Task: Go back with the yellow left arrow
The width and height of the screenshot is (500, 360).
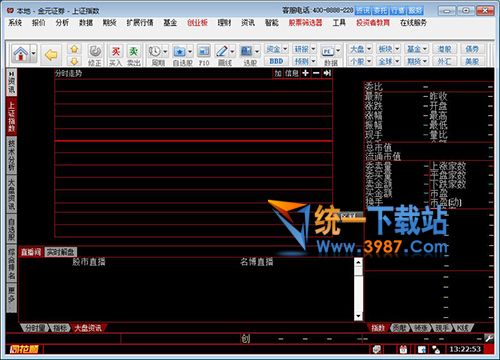Action: [x=51, y=55]
